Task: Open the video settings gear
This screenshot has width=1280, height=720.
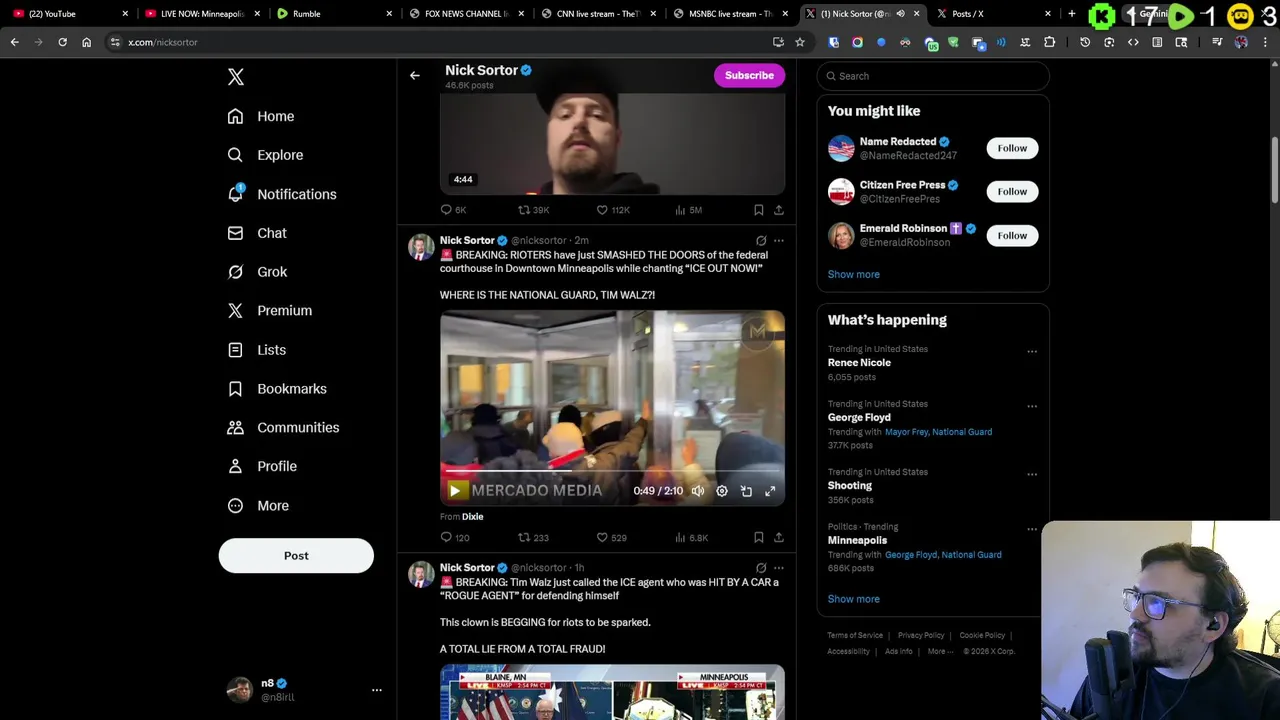Action: (x=722, y=491)
